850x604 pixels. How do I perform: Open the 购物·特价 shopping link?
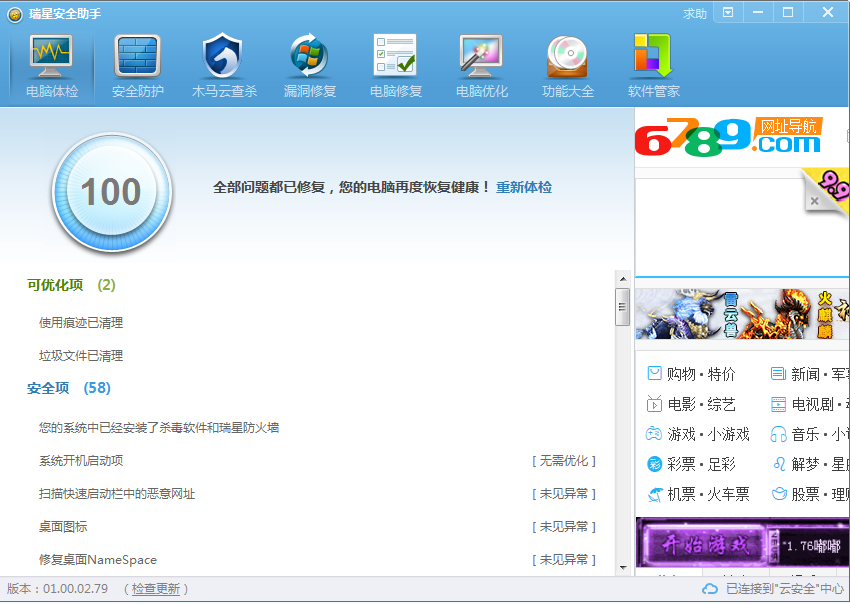click(701, 374)
